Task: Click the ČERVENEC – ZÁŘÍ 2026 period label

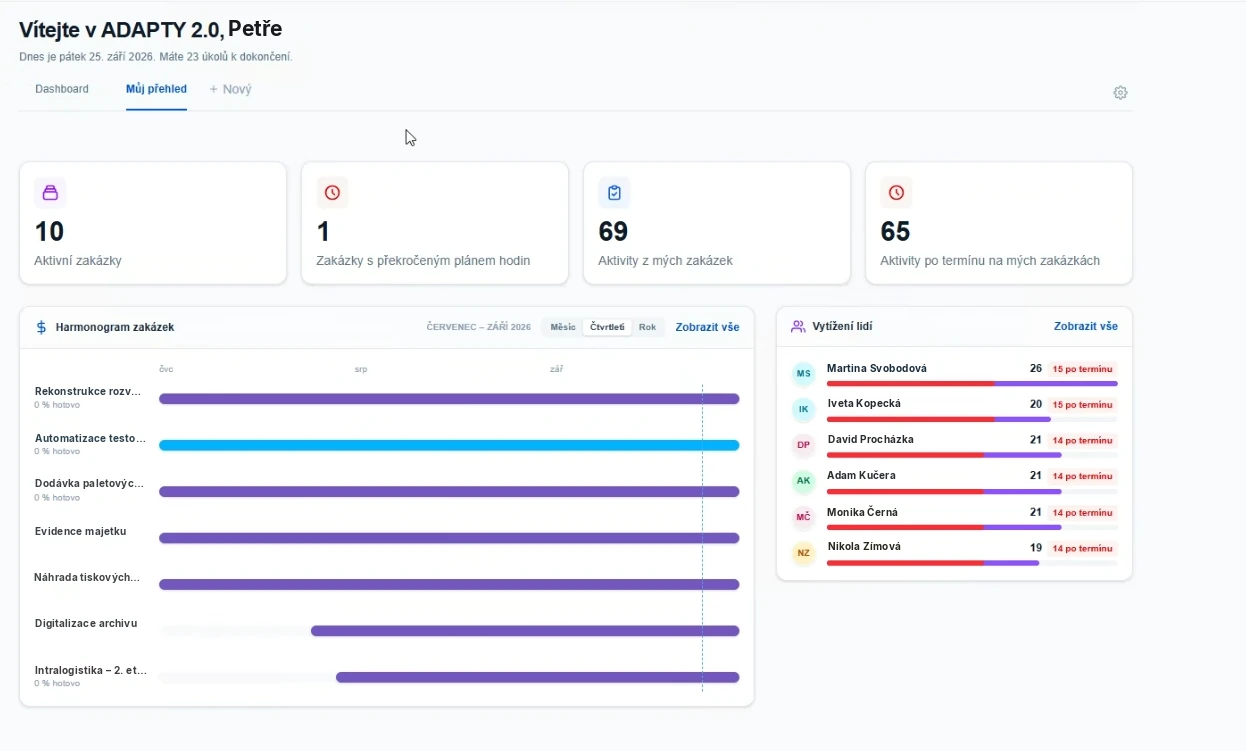Action: pyautogui.click(x=478, y=327)
